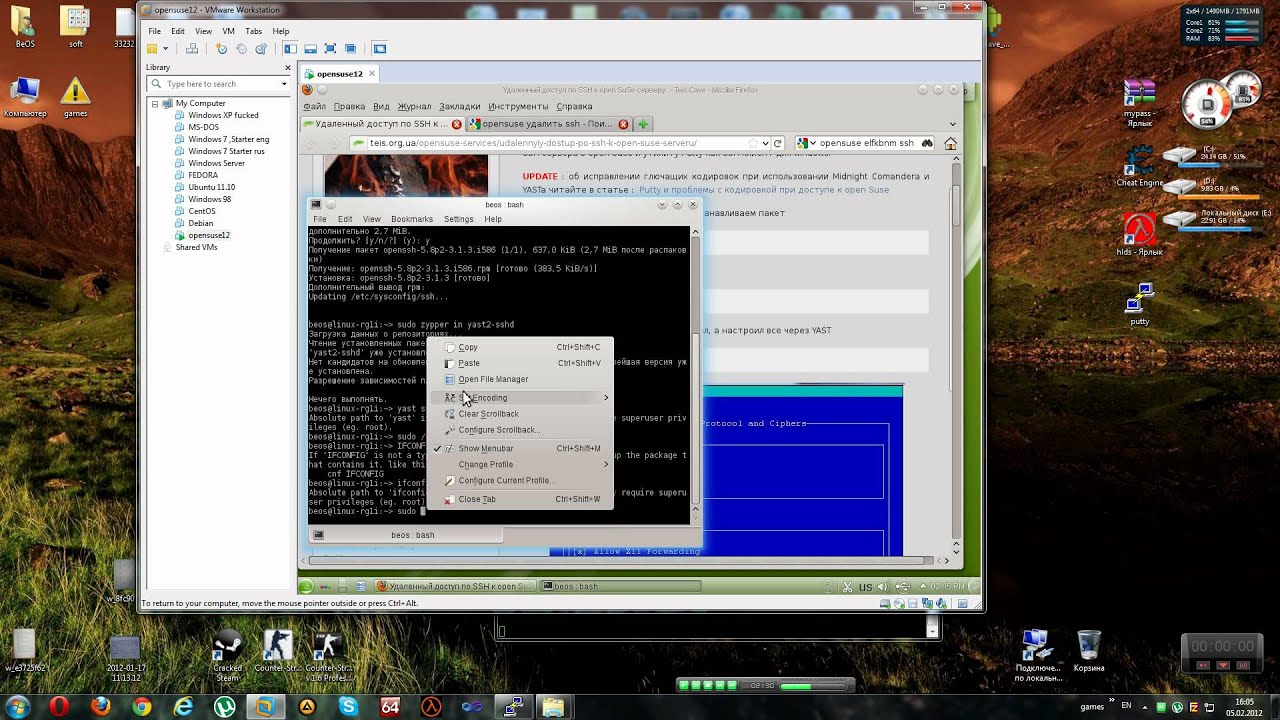Choose Configure Scrollback in context menu
This screenshot has width=1280, height=720.
pos(521,430)
